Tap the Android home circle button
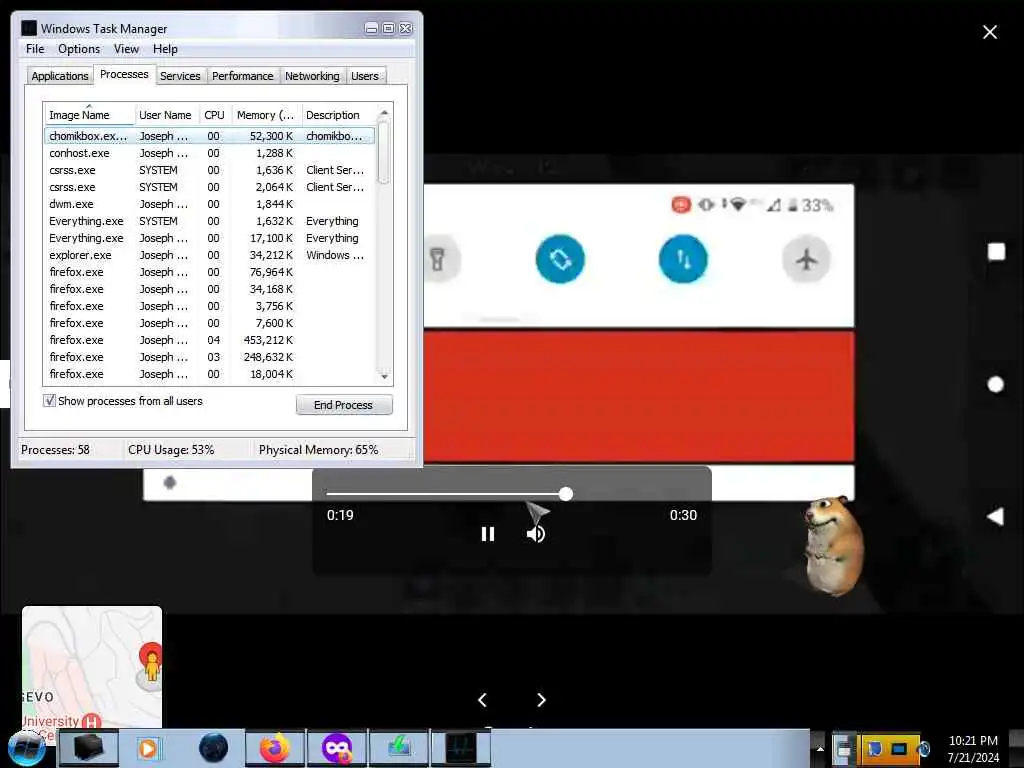This screenshot has height=768, width=1024. (x=995, y=385)
